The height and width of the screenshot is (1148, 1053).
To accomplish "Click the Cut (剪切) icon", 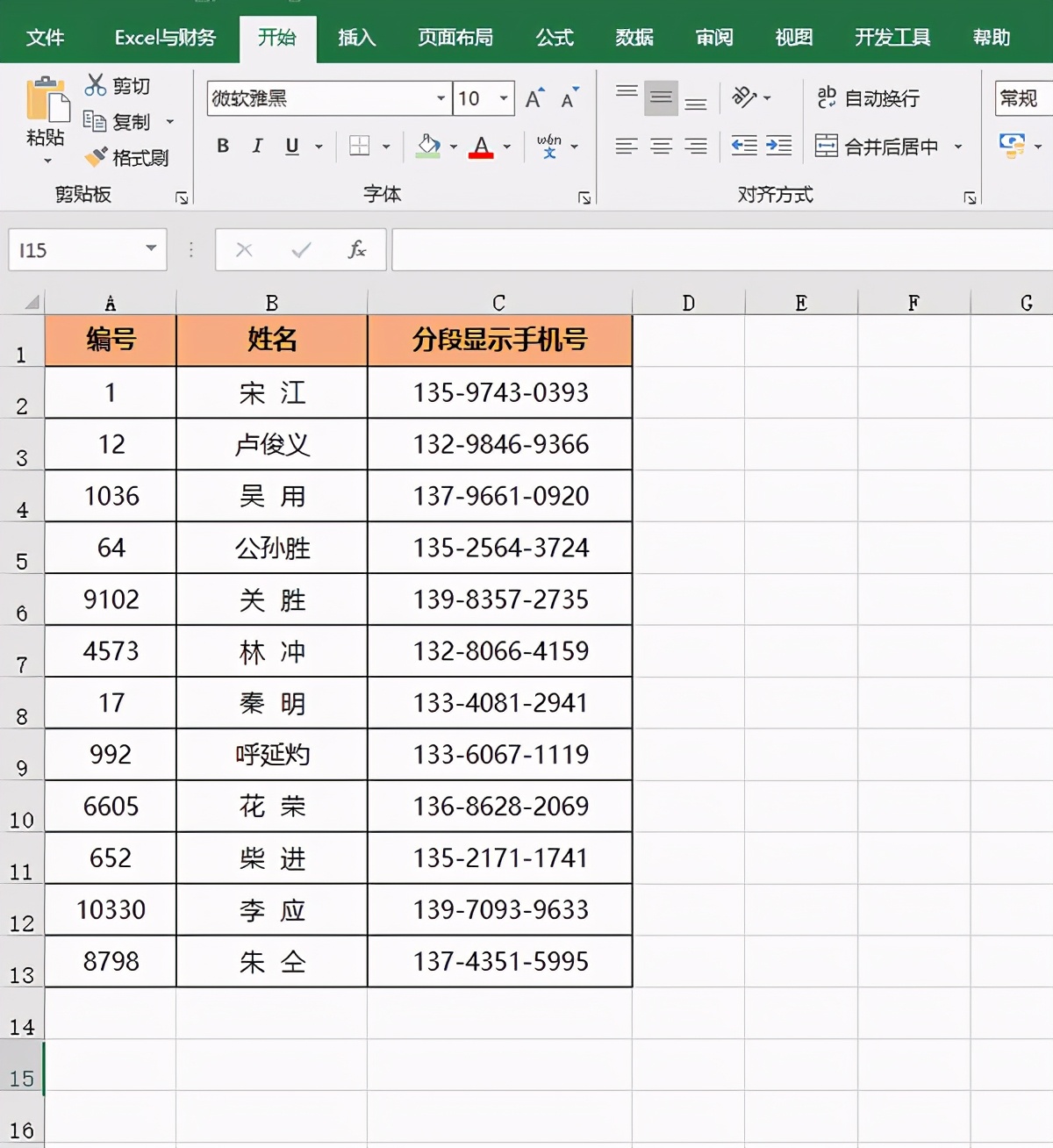I will (95, 87).
